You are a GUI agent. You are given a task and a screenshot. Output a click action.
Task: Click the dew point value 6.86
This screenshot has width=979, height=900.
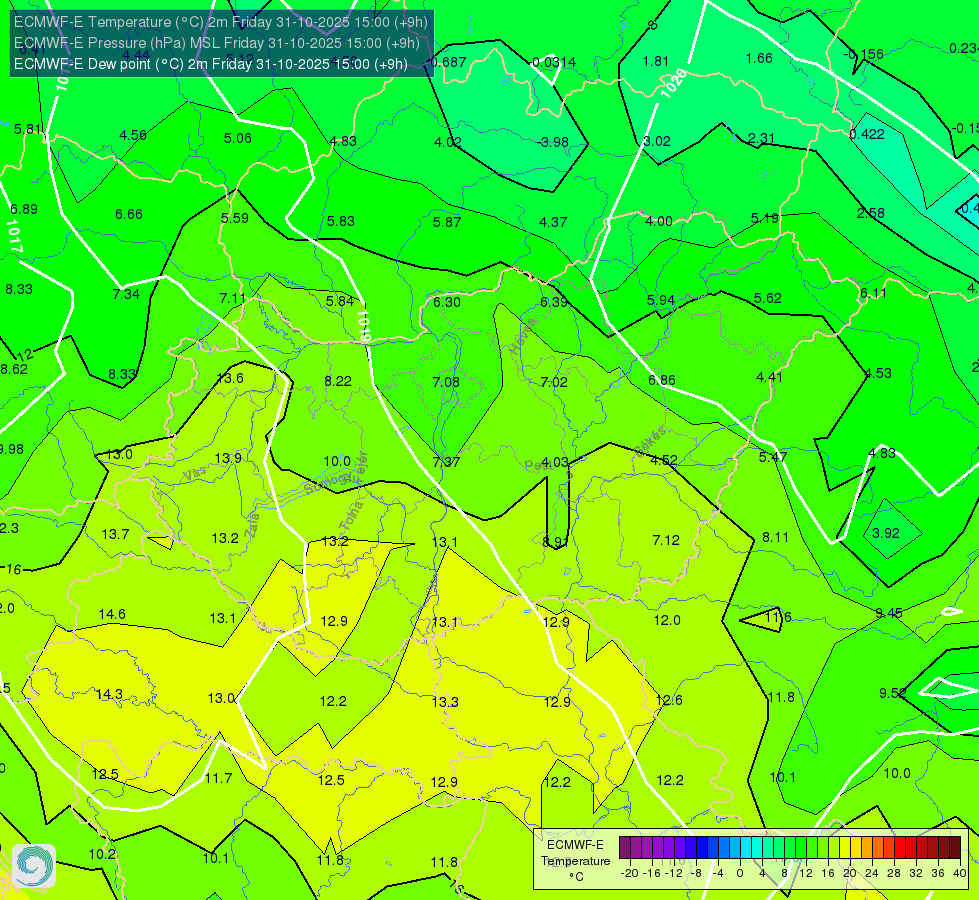click(662, 380)
